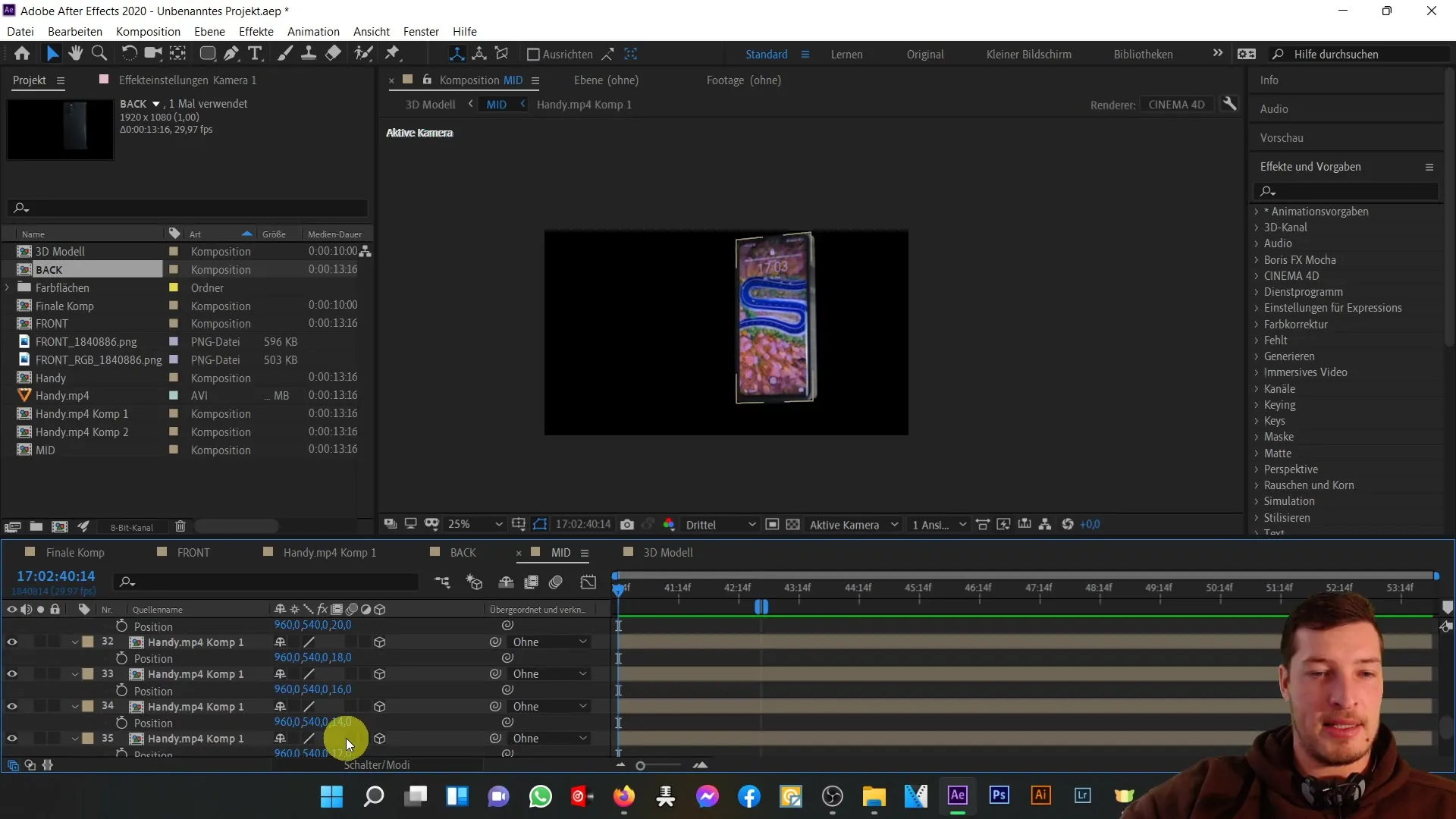Click the composition settings icon in MID tab
The height and width of the screenshot is (819, 1456).
pos(586,553)
